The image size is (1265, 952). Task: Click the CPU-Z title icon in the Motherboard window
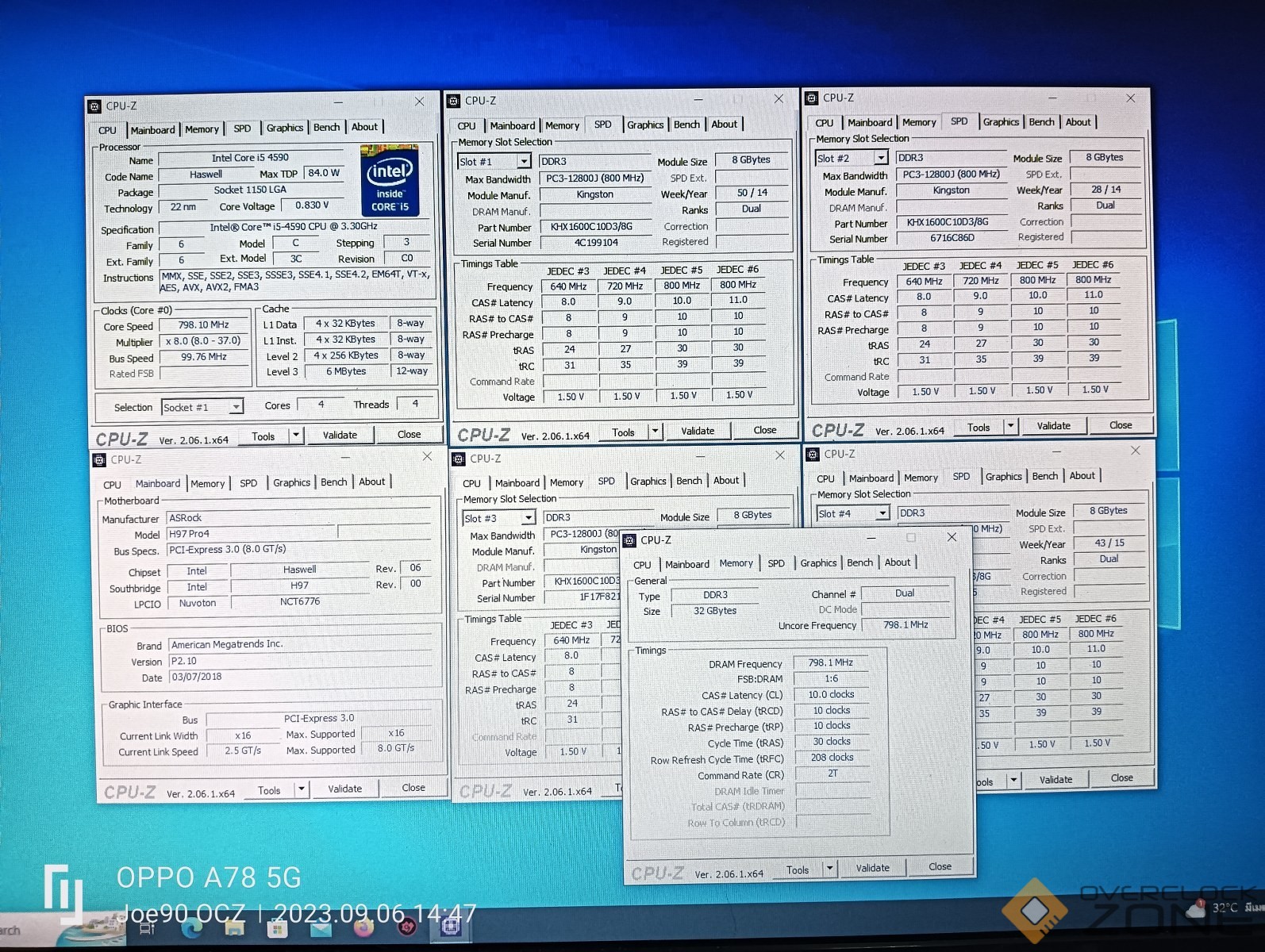pyautogui.click(x=99, y=460)
